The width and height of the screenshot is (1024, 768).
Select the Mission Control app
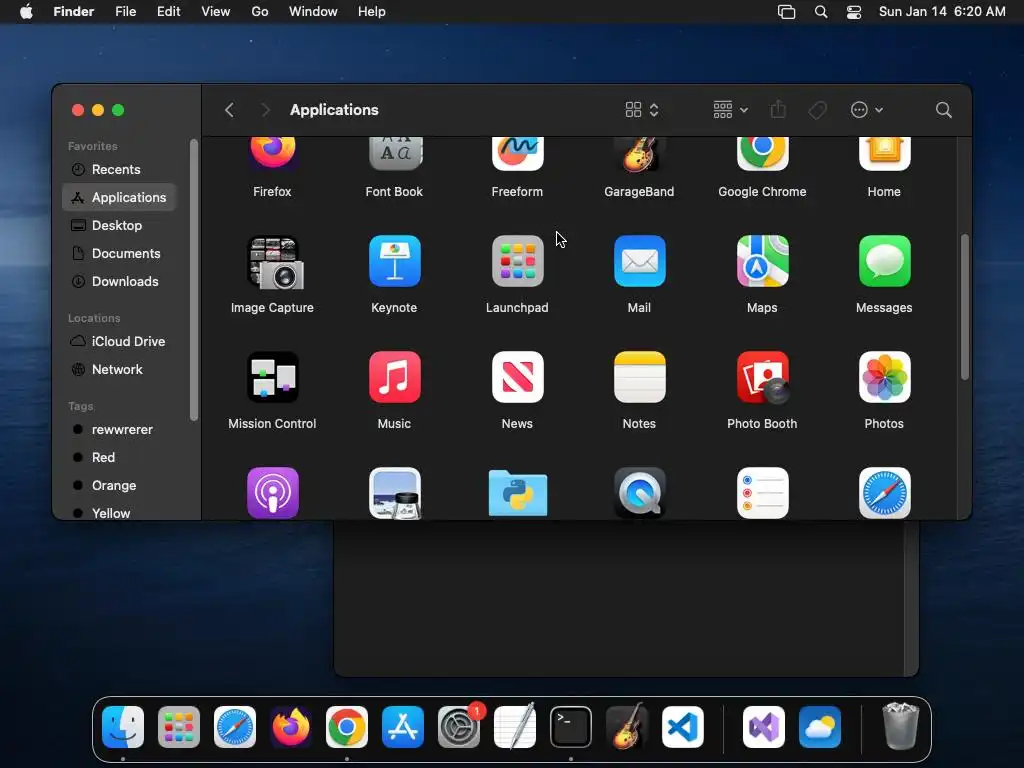pos(272,377)
